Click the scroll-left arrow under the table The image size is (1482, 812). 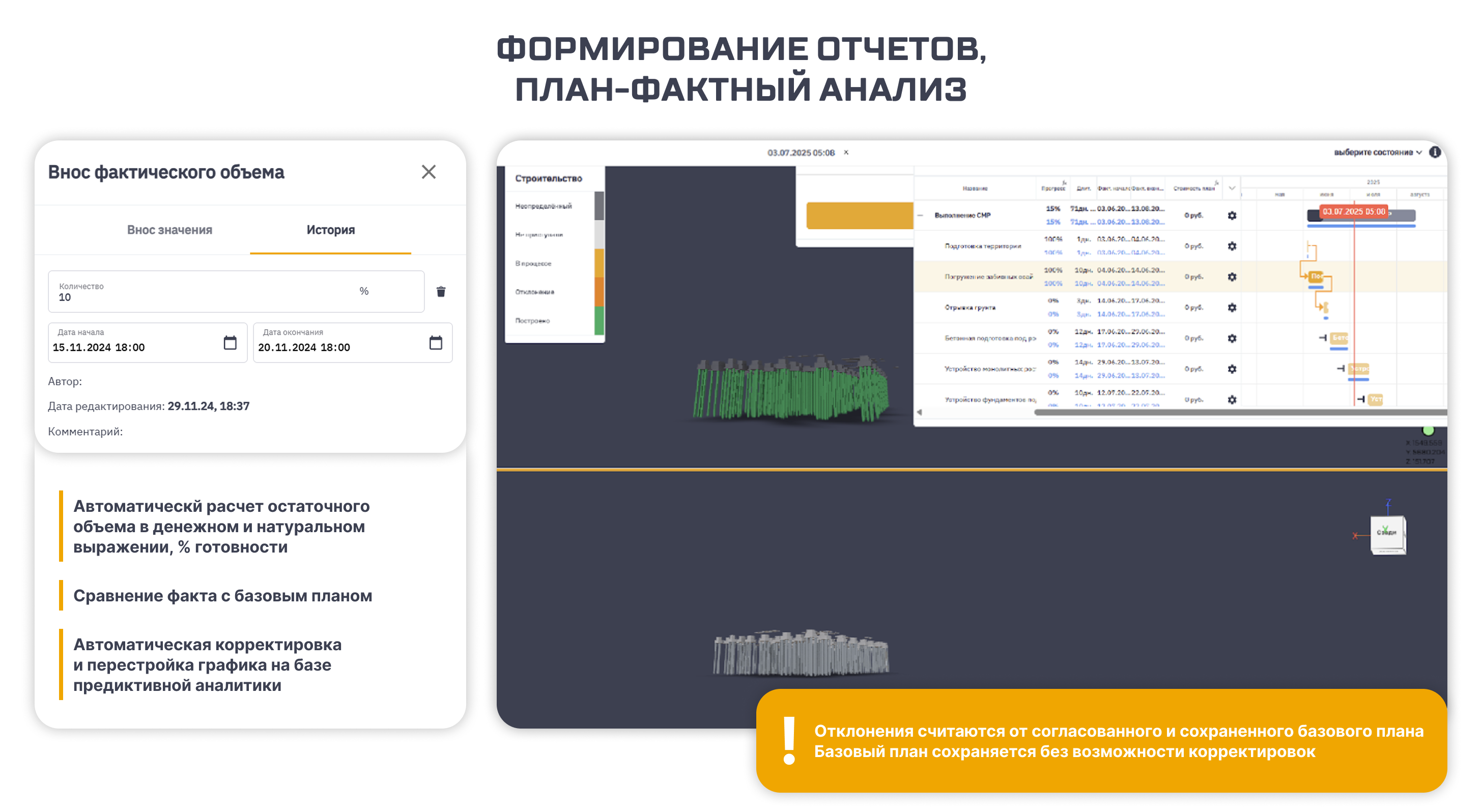click(x=919, y=412)
